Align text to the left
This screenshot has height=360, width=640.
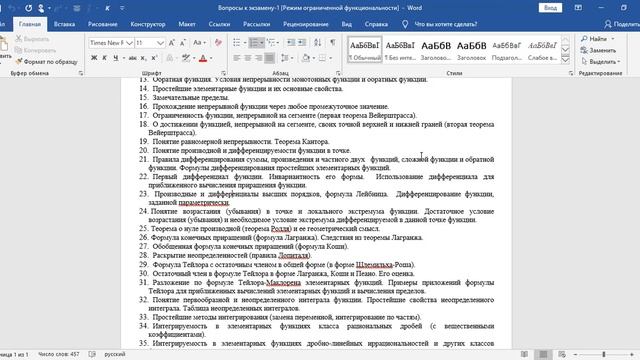click(237, 58)
